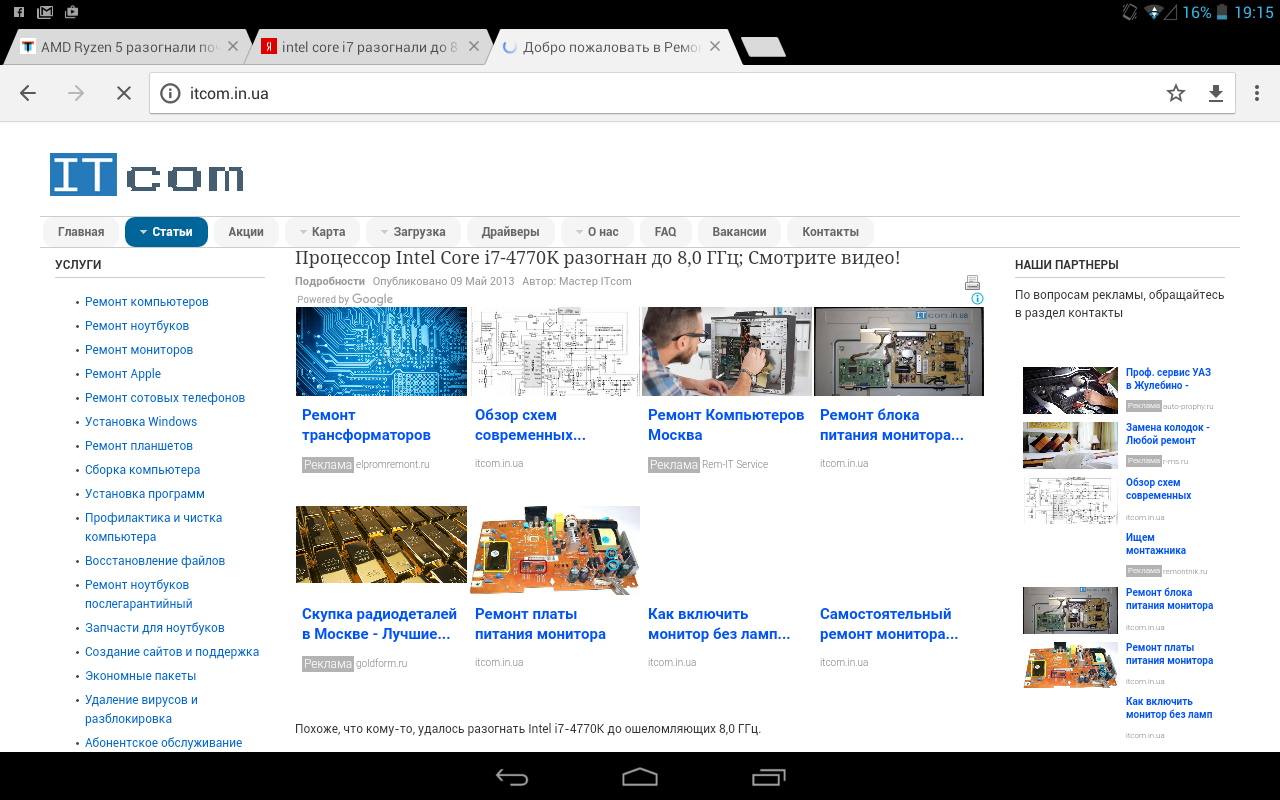
Task: Print the article with the printer icon
Action: [x=972, y=283]
